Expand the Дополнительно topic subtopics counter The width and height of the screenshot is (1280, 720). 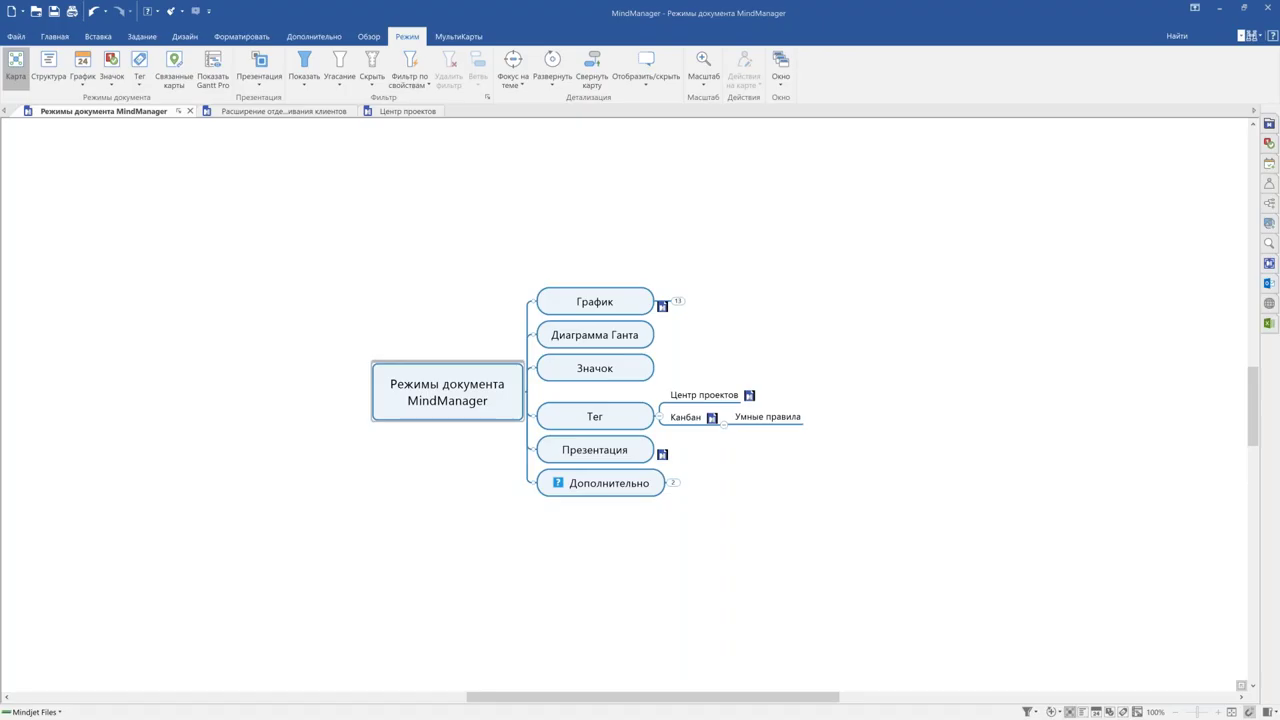tap(674, 482)
